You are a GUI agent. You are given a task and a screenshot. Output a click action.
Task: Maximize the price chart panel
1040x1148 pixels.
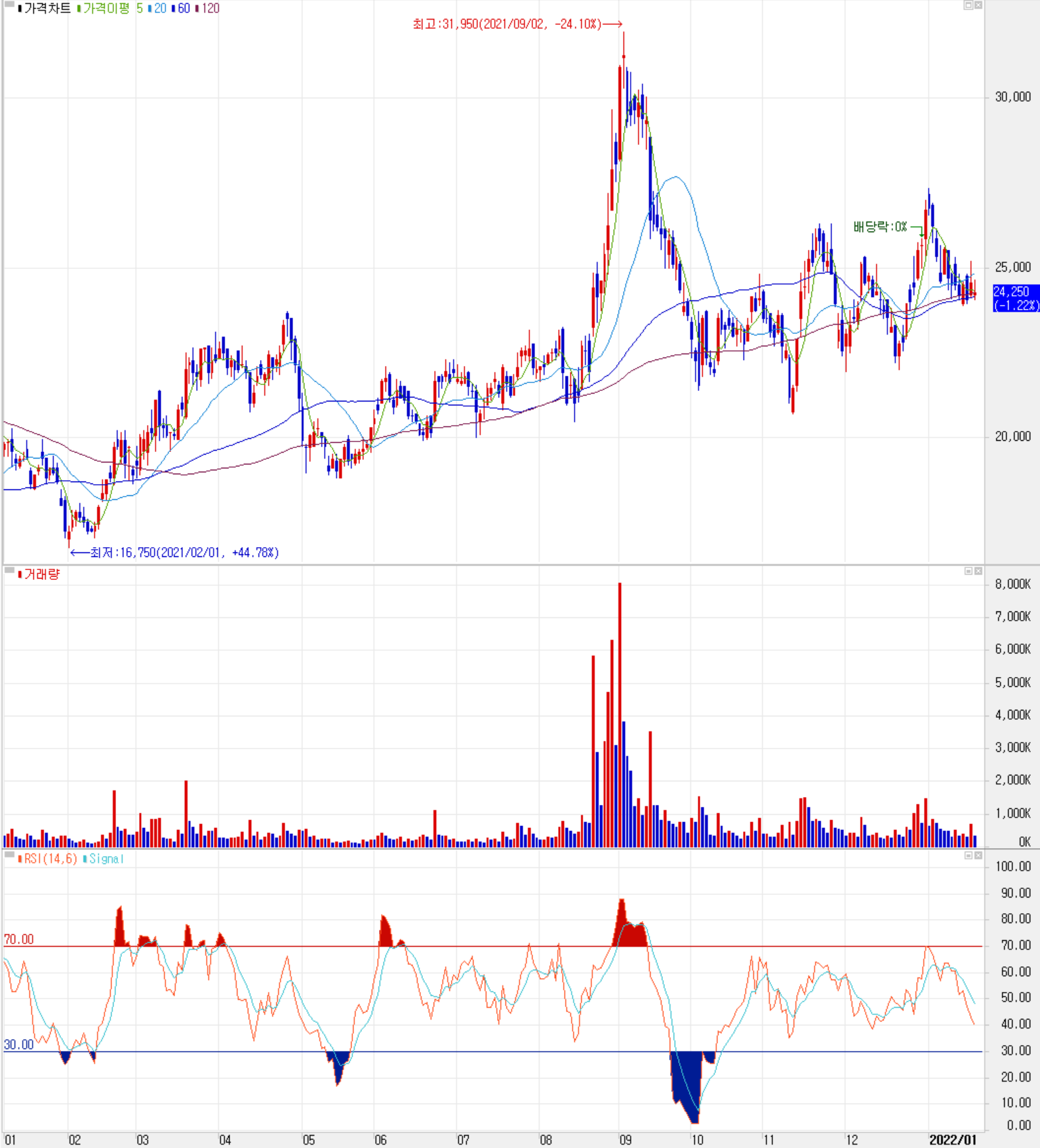[x=968, y=5]
